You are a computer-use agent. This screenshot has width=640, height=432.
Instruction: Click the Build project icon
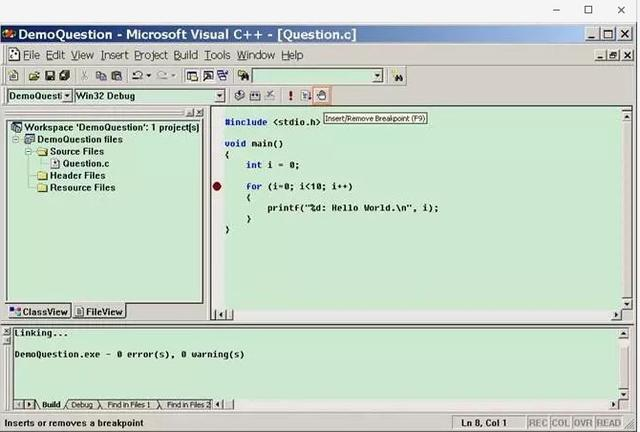[255, 96]
